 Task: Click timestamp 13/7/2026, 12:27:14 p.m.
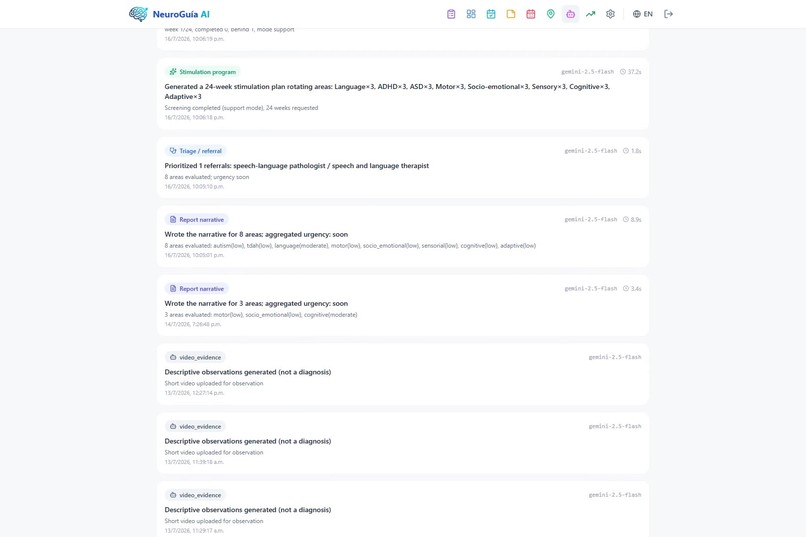[x=194, y=393]
